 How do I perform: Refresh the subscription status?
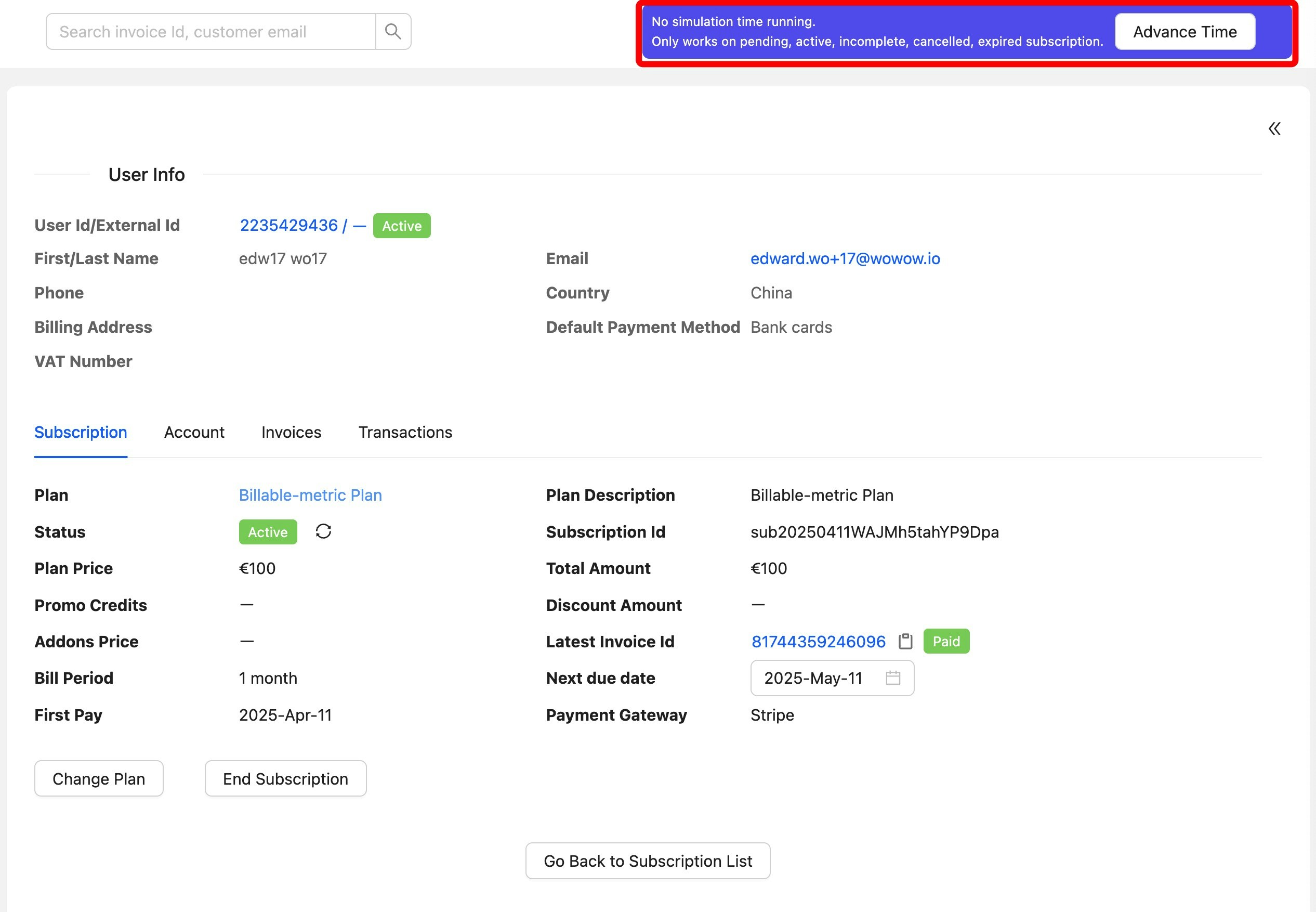tap(323, 531)
